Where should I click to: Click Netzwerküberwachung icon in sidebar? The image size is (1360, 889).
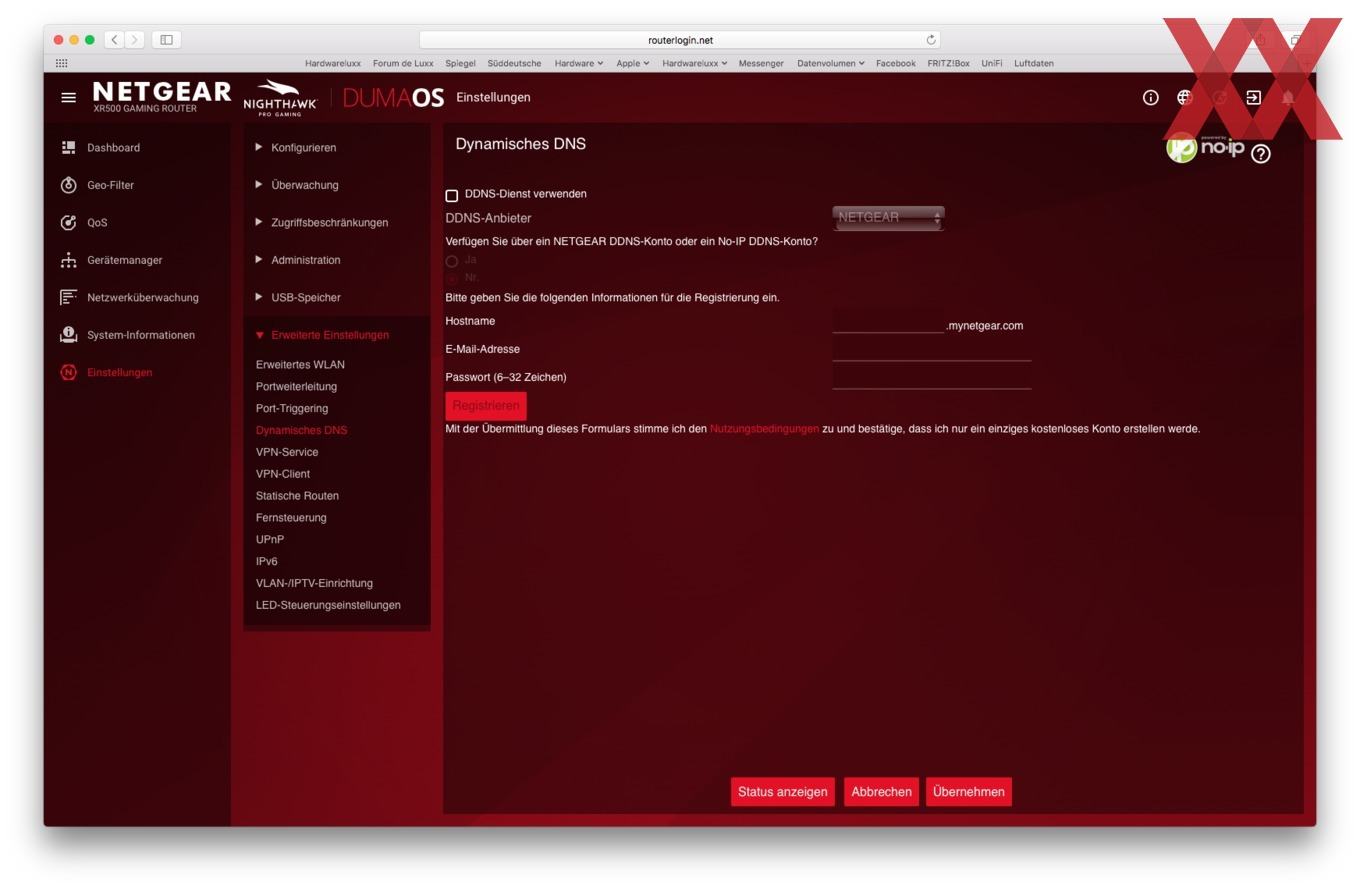click(x=68, y=297)
